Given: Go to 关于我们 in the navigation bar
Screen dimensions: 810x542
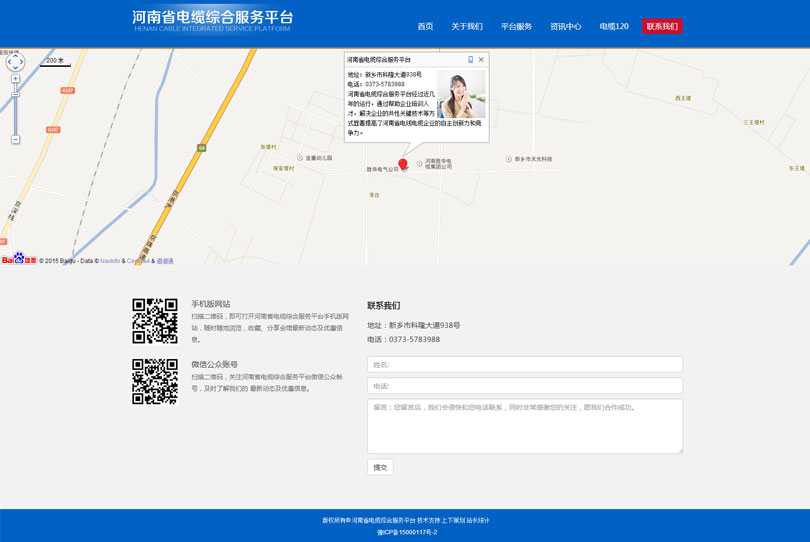Looking at the screenshot, I should [x=466, y=26].
